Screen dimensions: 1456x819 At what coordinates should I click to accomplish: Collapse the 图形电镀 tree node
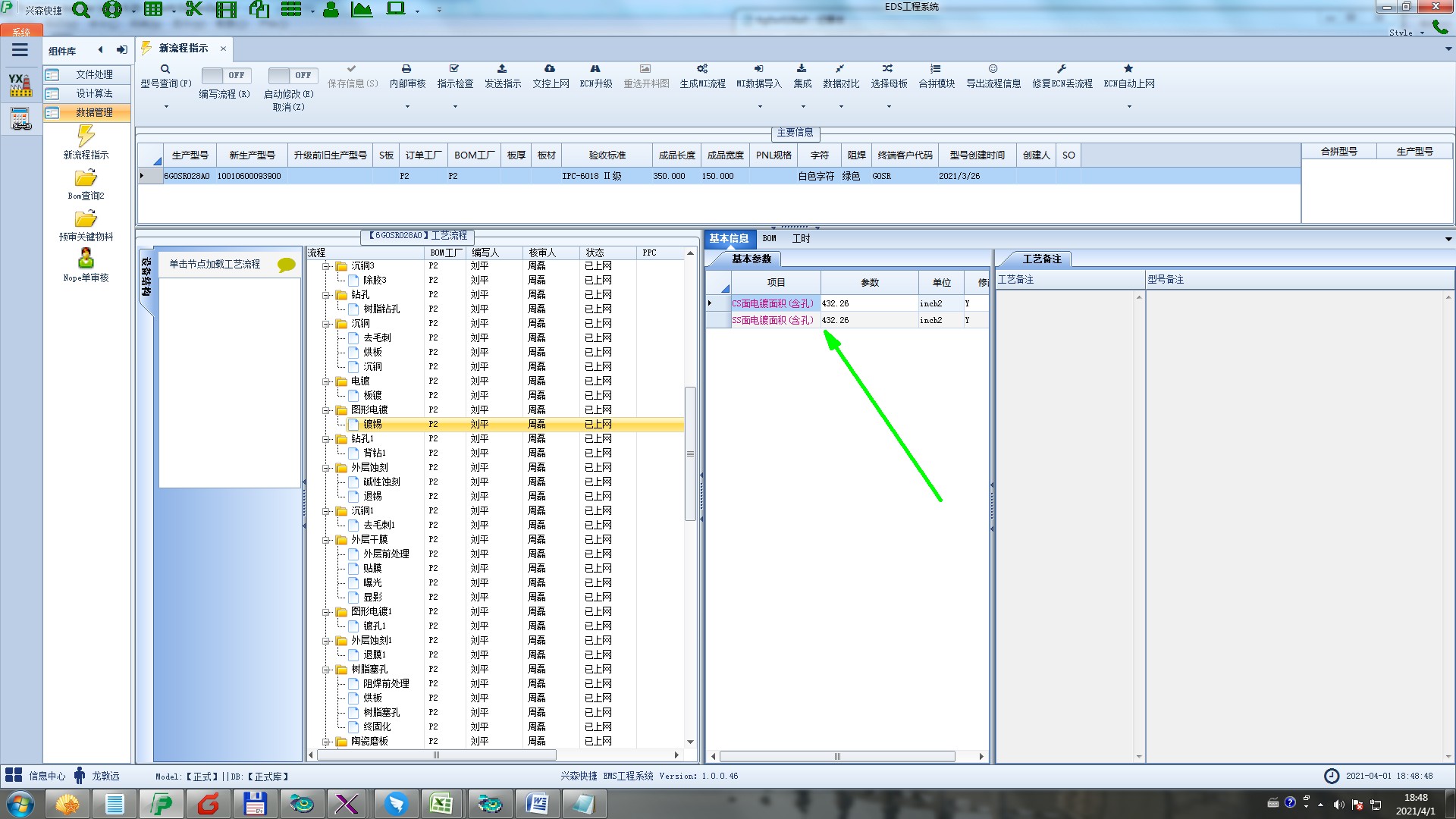coord(326,410)
